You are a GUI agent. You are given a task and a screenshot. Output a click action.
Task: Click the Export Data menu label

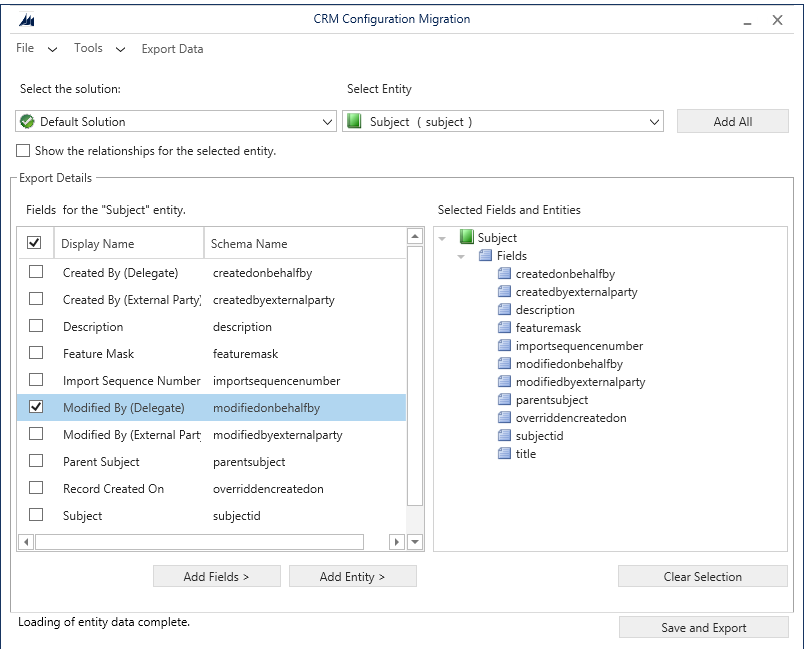tap(172, 49)
